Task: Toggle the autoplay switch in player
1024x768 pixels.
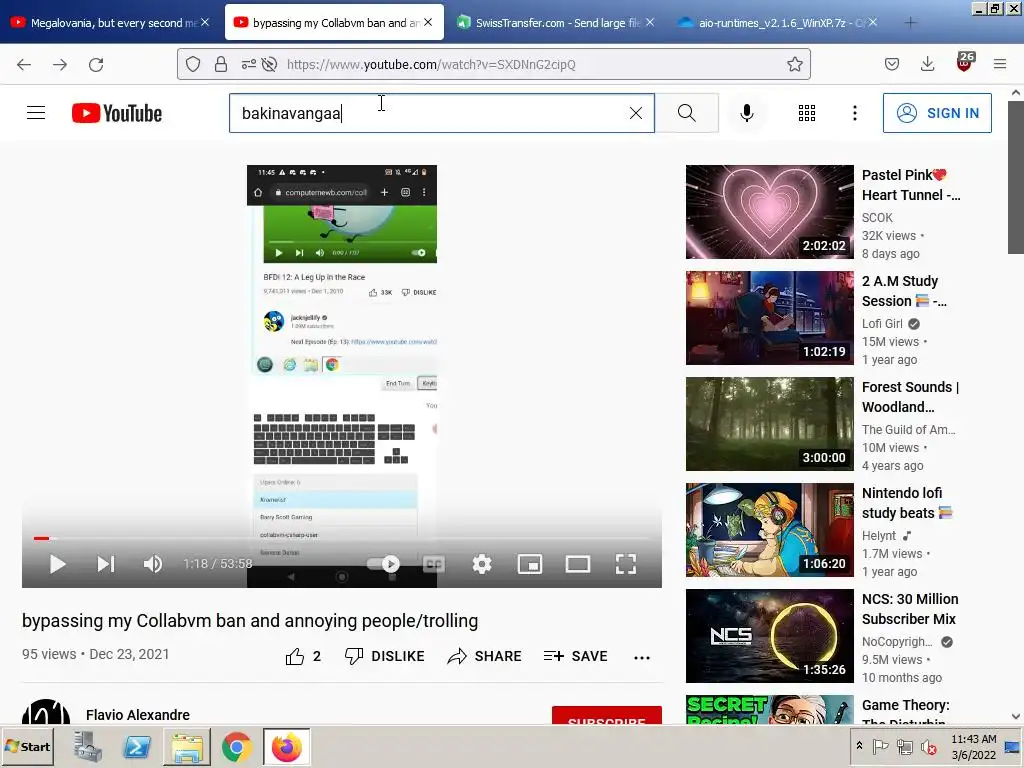Action: pyautogui.click(x=383, y=564)
